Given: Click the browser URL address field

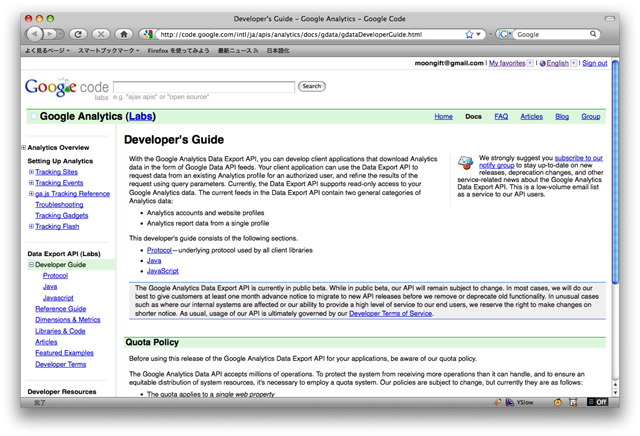Looking at the screenshot, I should point(312,34).
